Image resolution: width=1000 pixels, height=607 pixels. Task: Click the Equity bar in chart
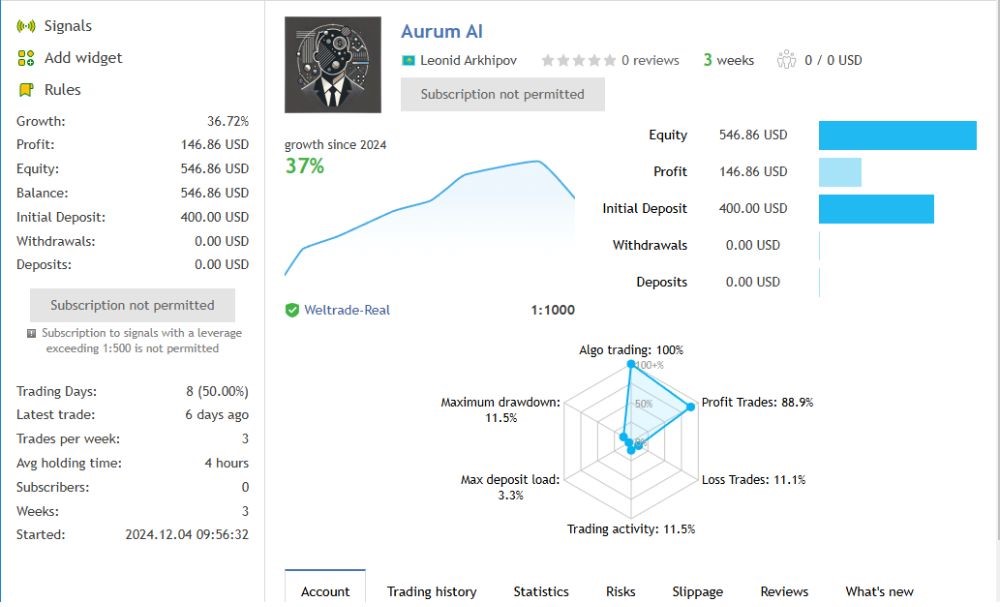(897, 135)
